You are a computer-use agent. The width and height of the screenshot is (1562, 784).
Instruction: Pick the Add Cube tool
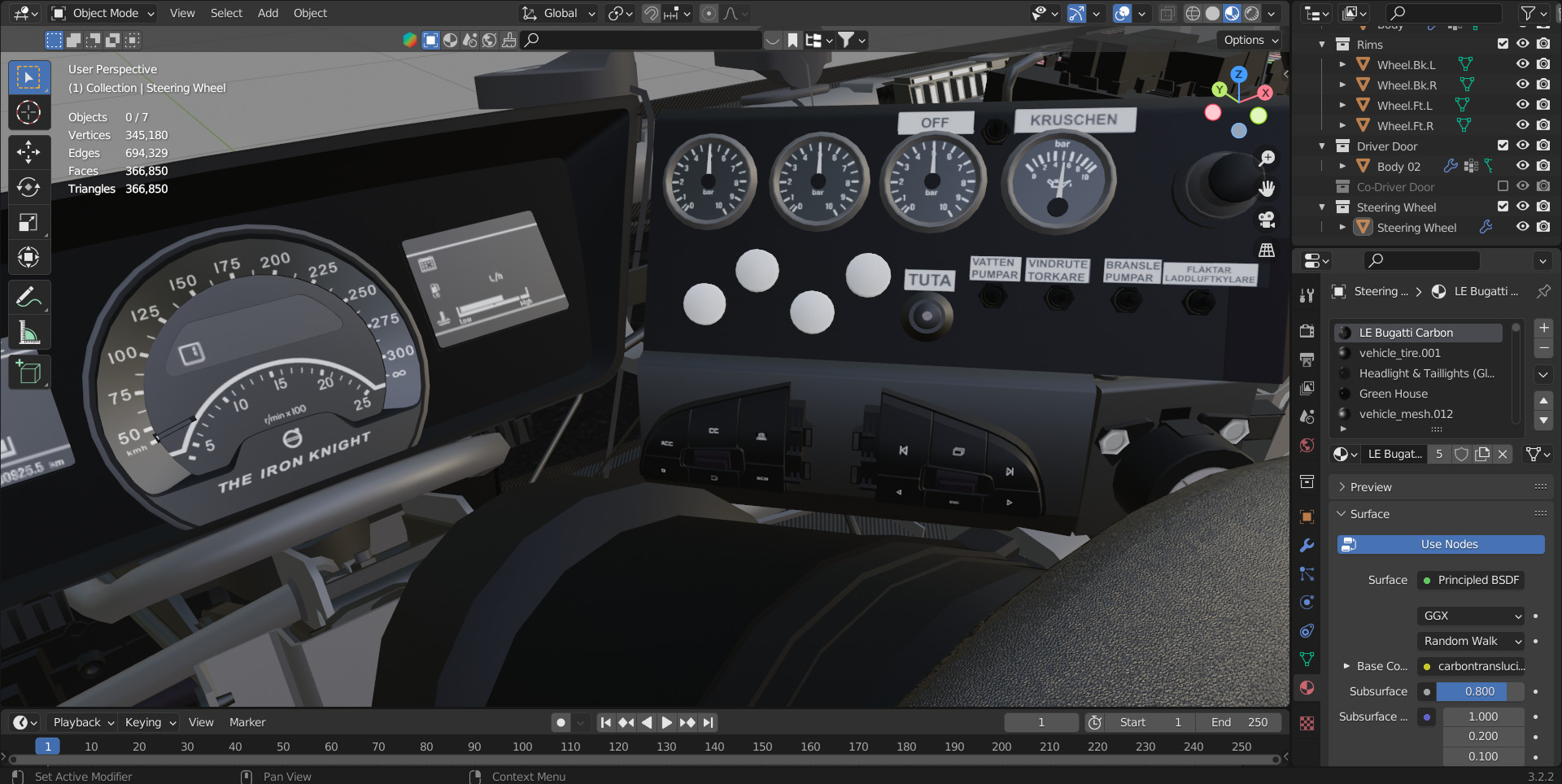(28, 372)
